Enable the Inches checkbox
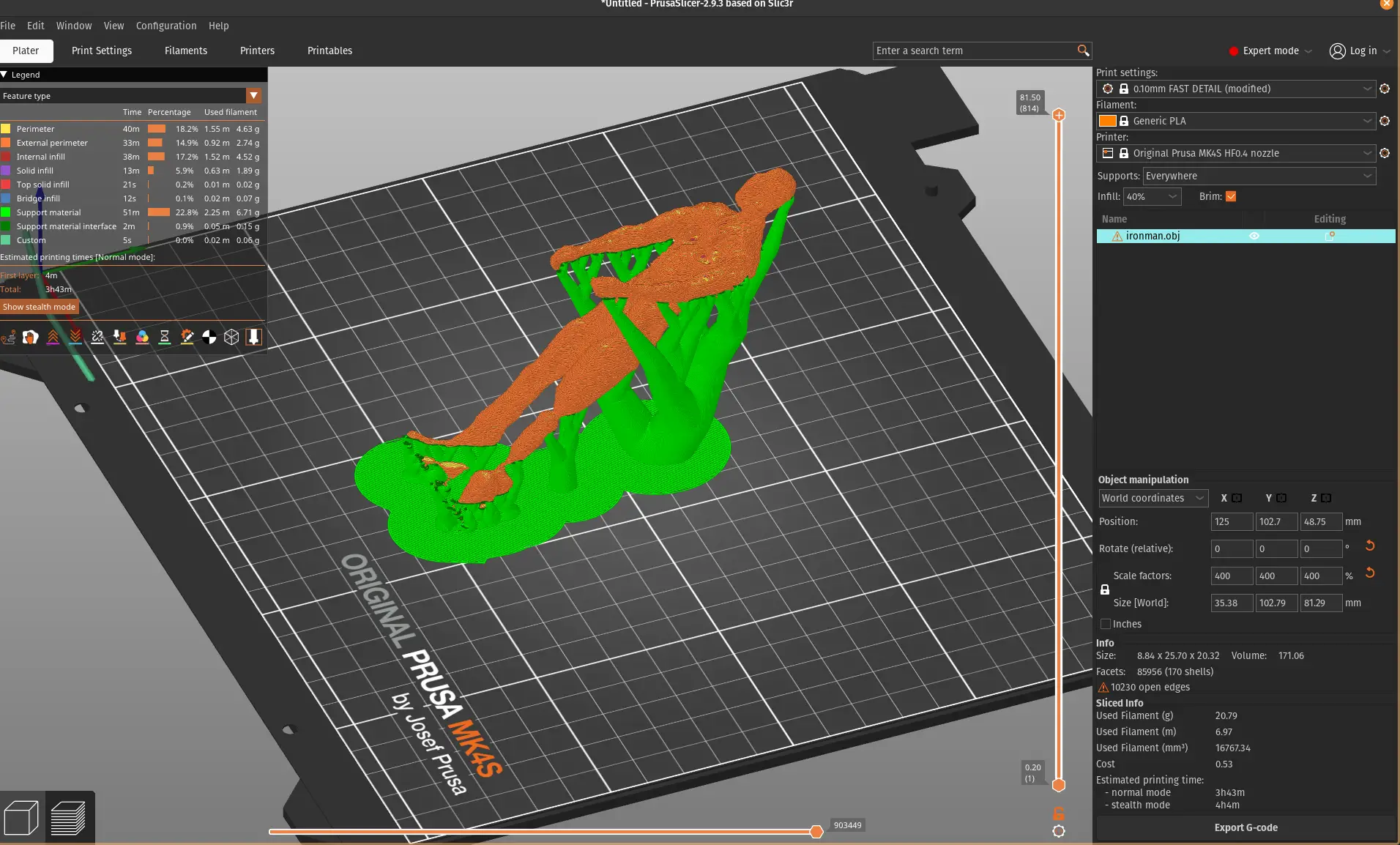1400x845 pixels. (1106, 624)
